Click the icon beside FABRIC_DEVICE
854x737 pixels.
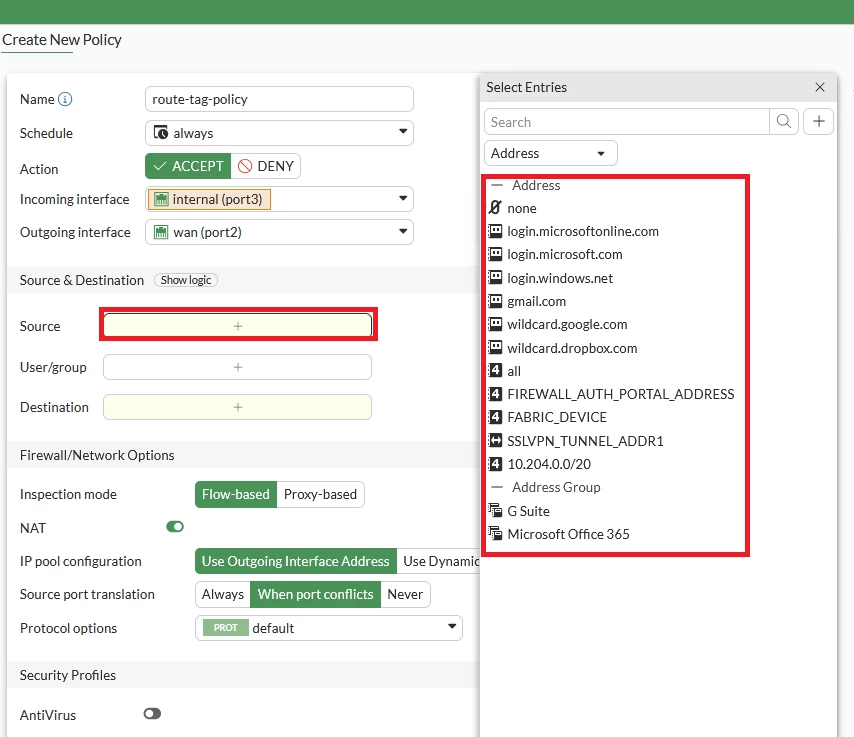pyautogui.click(x=495, y=417)
